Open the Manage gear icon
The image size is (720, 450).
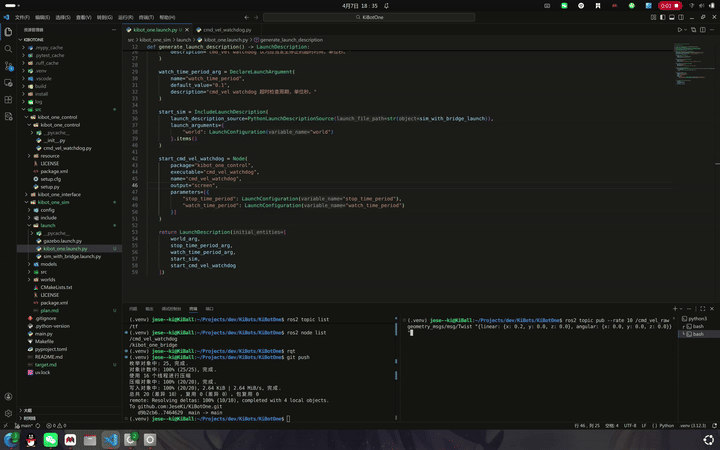click(9, 412)
